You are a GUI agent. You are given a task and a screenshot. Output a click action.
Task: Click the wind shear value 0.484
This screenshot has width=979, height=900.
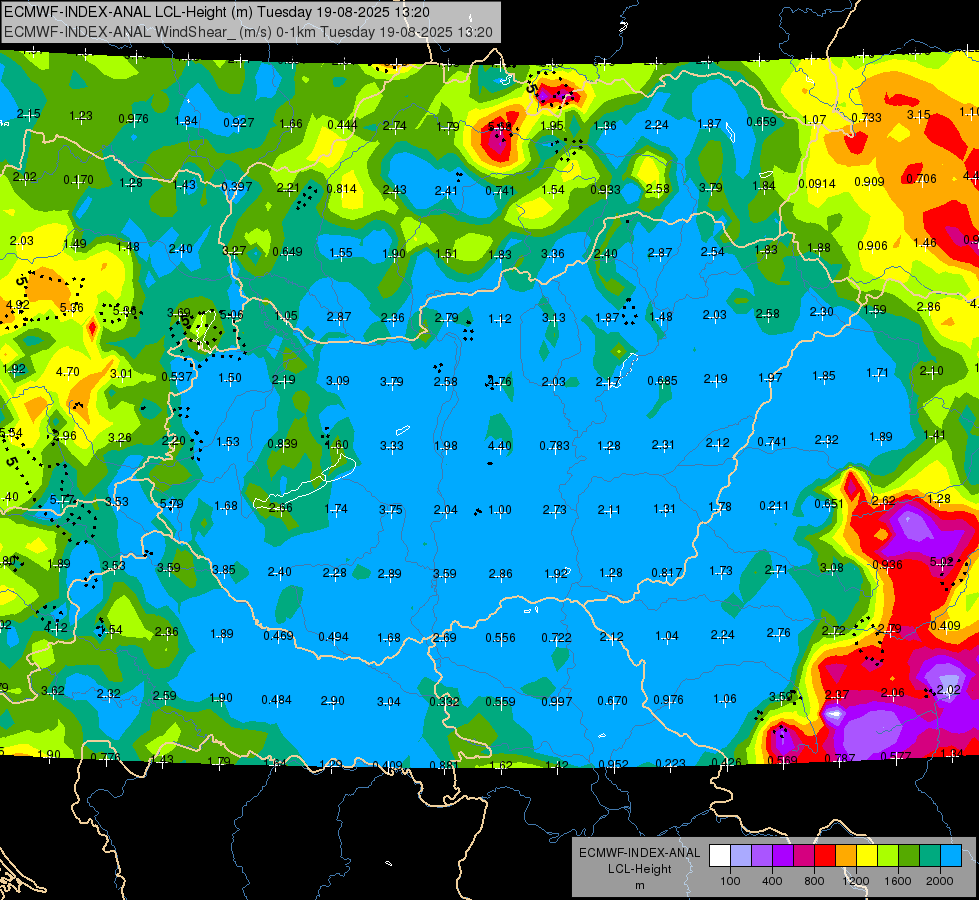(276, 700)
